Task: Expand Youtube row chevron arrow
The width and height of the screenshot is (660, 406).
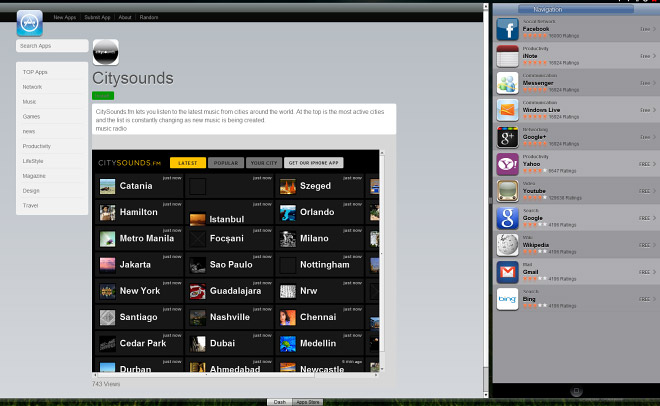Action: click(x=654, y=191)
